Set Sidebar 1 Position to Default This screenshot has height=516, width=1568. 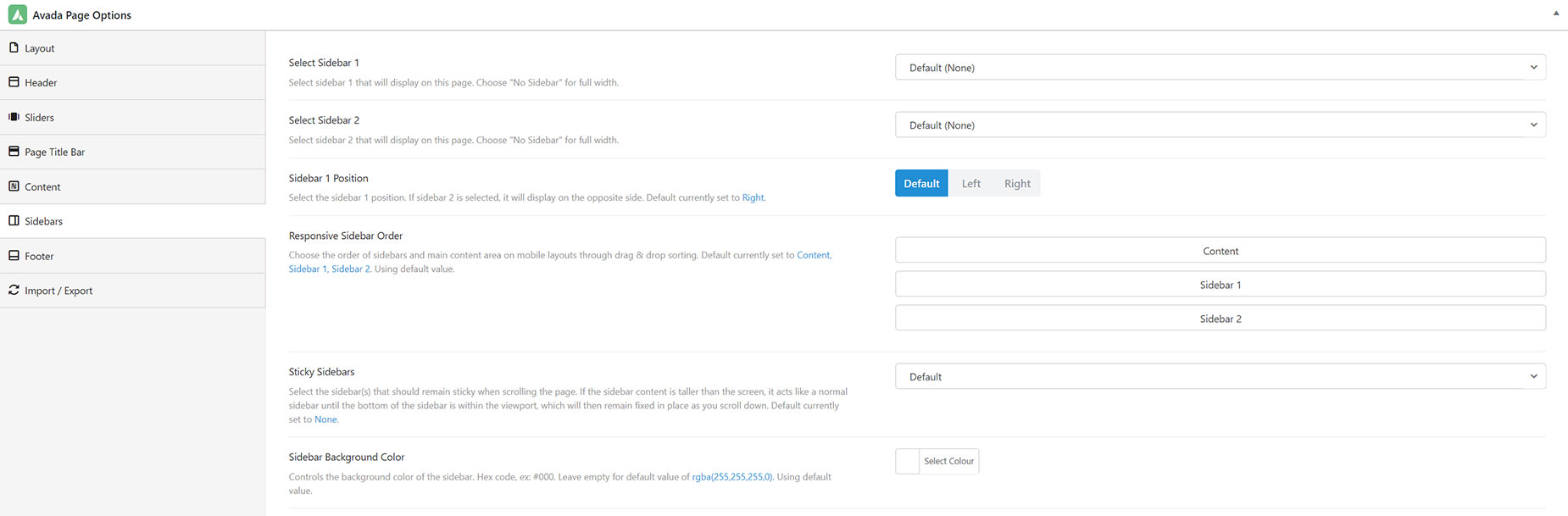point(921,184)
